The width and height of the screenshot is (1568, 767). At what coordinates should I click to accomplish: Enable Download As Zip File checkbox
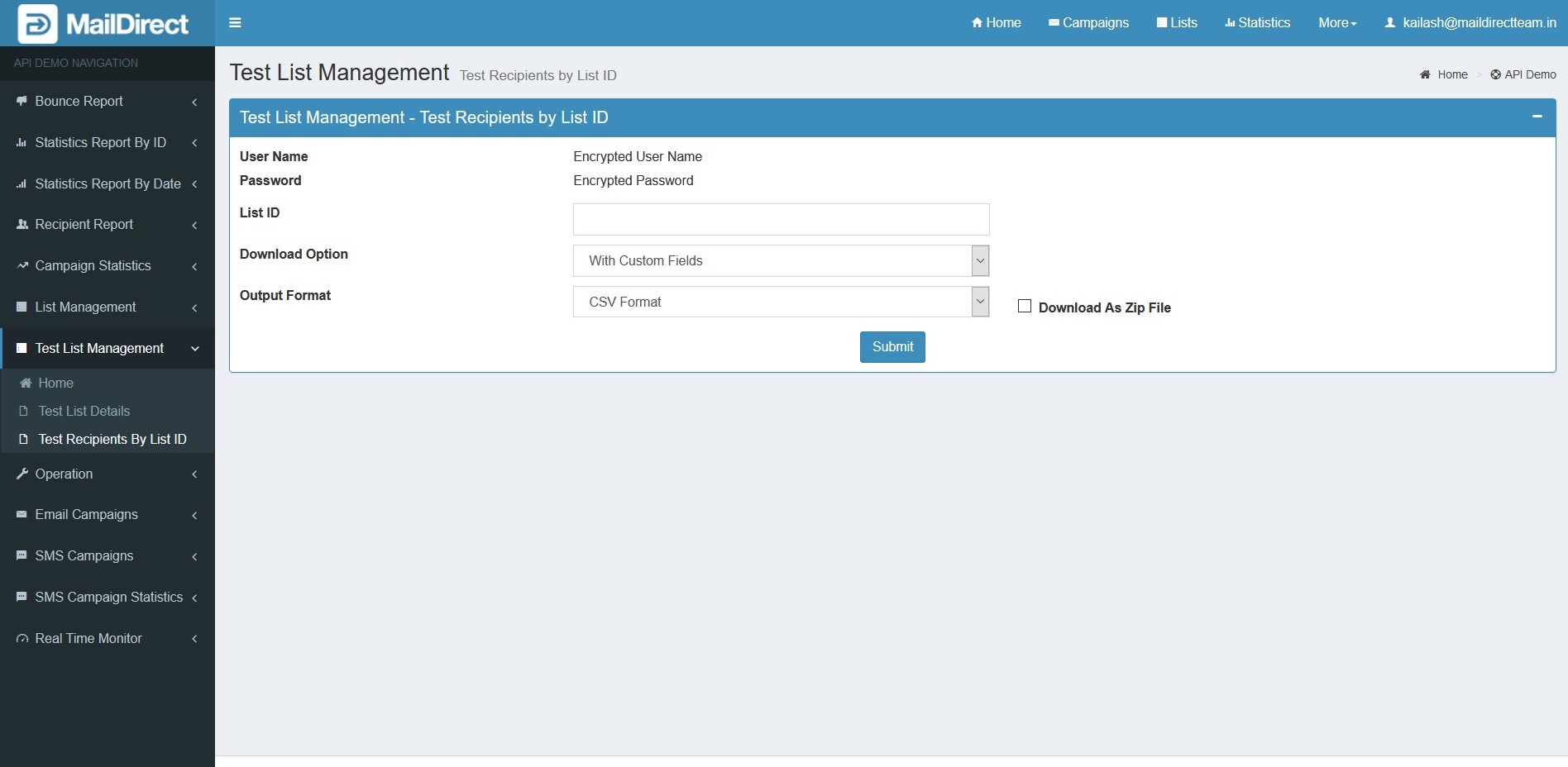(x=1025, y=307)
